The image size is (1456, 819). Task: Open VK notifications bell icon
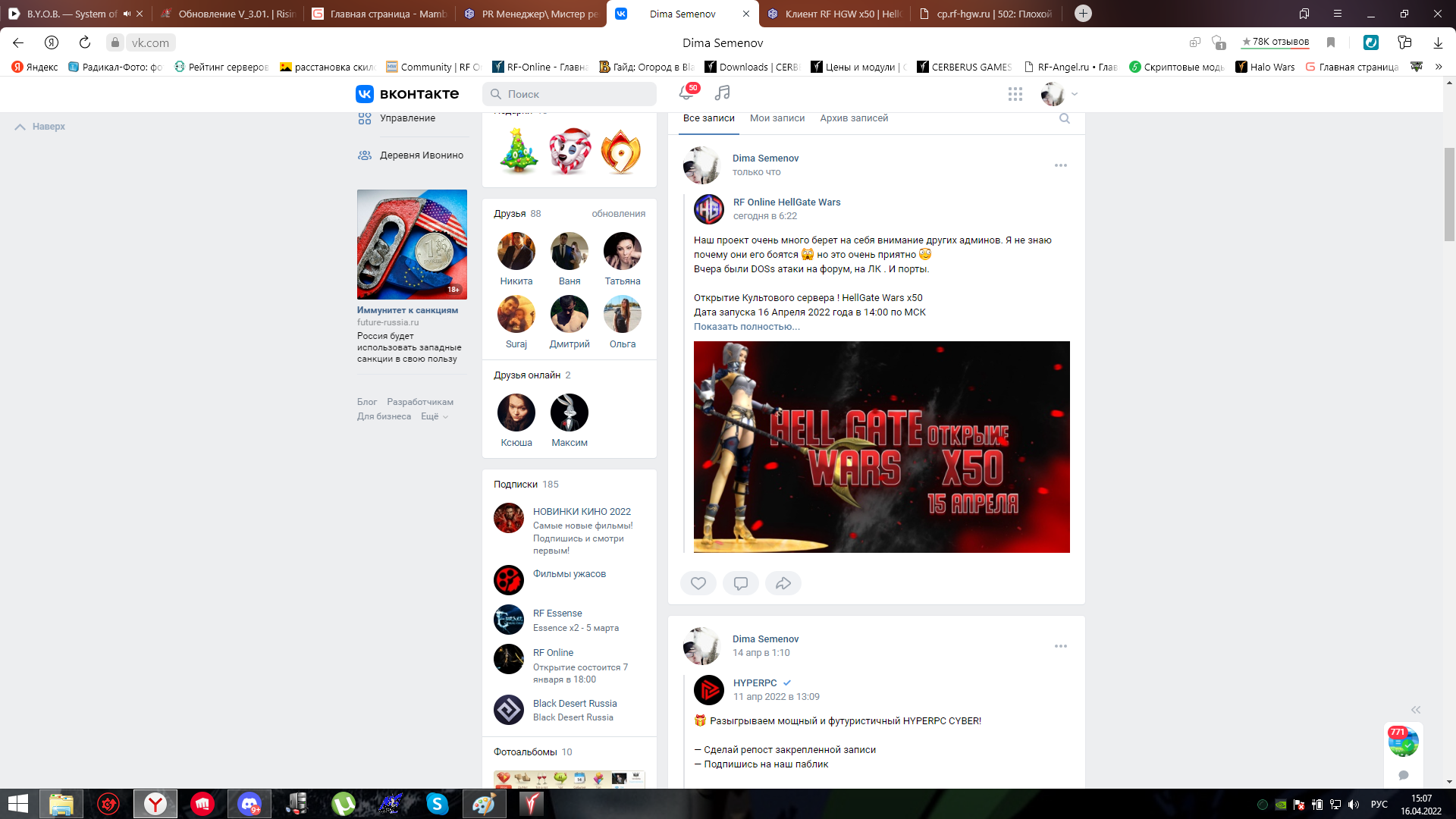(x=686, y=93)
